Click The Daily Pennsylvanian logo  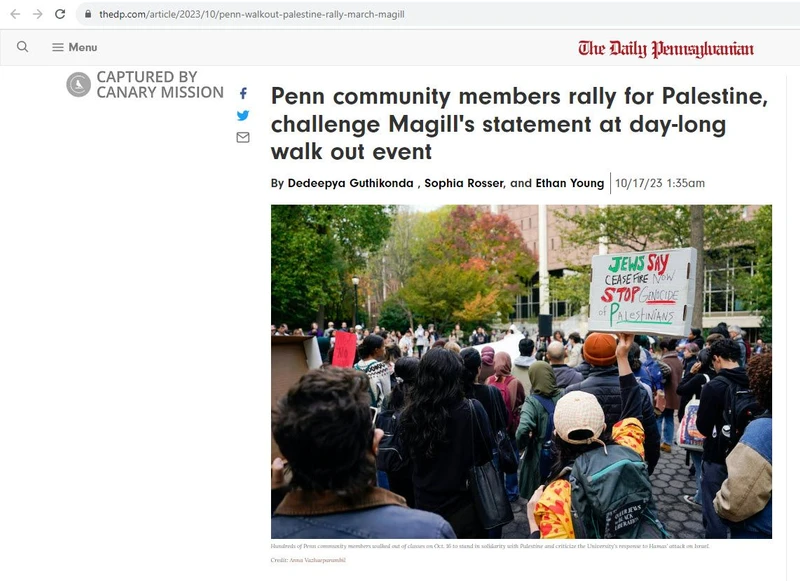click(666, 49)
